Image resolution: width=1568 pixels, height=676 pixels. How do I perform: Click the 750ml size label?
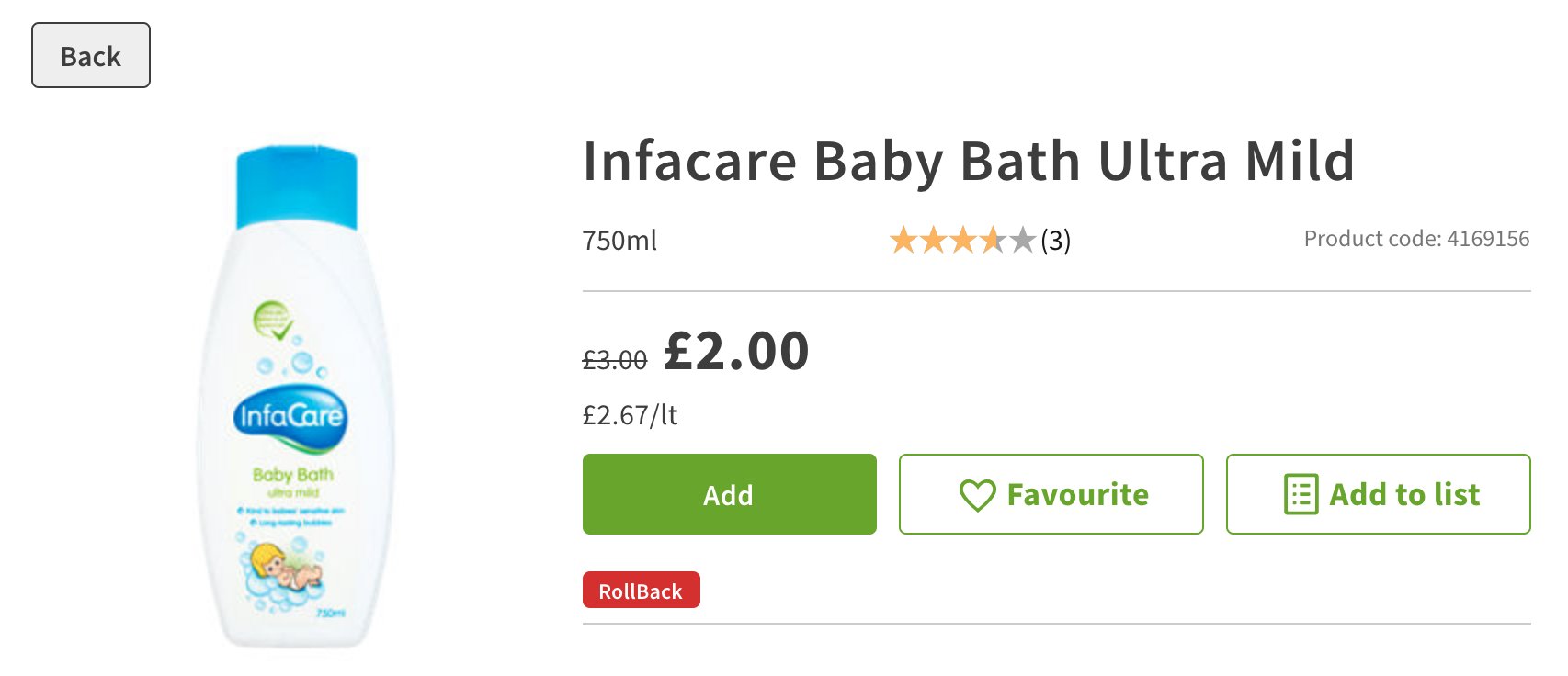pyautogui.click(x=619, y=241)
